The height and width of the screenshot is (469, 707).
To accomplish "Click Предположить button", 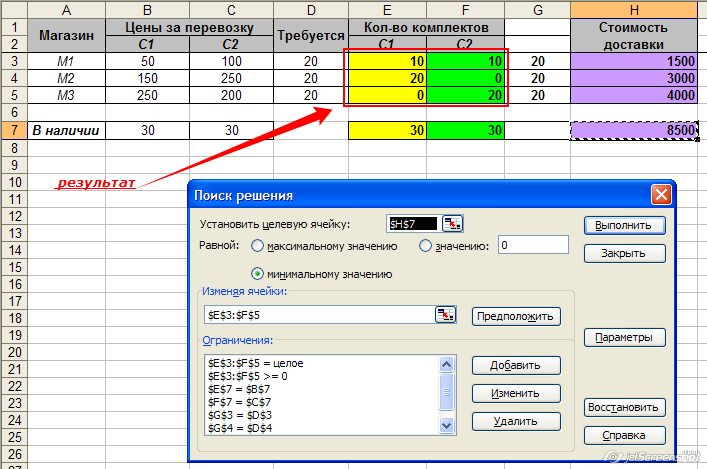I will click(x=516, y=317).
